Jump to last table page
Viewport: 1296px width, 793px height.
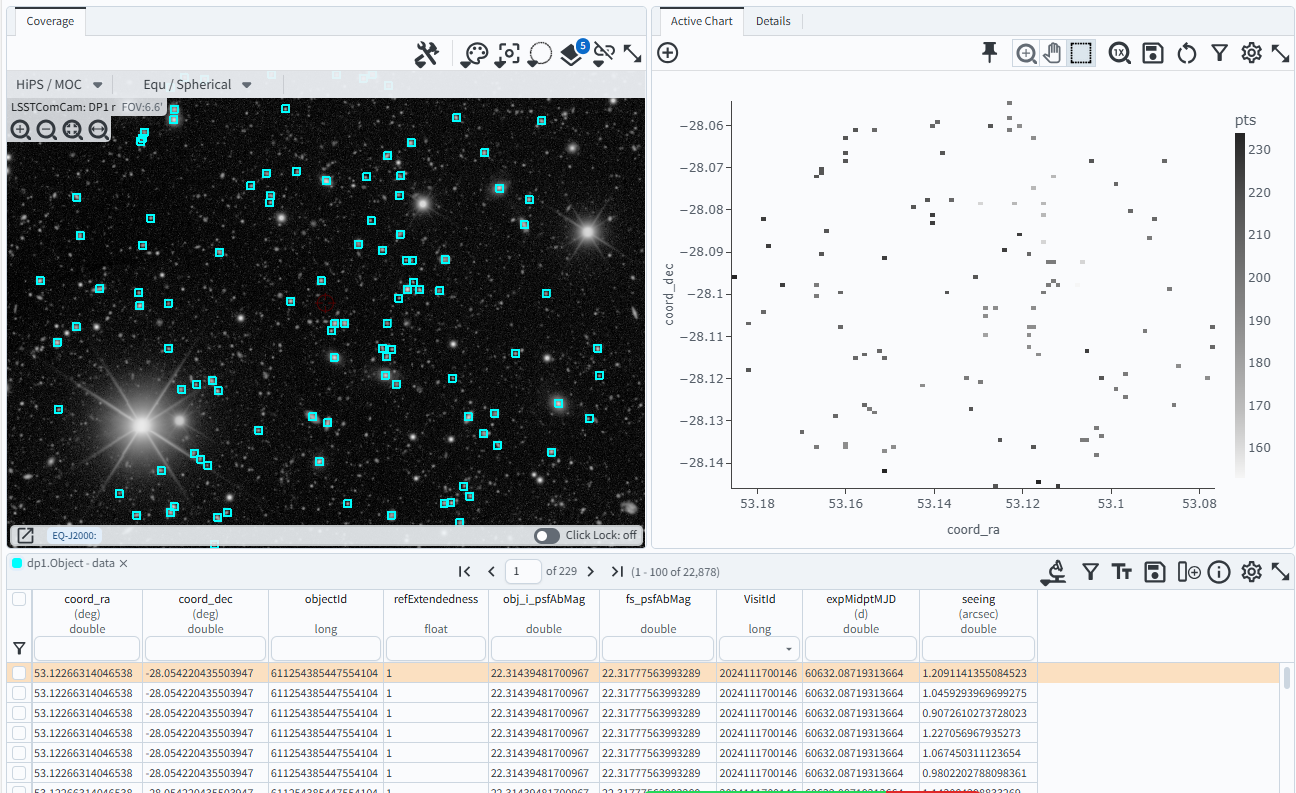click(x=617, y=572)
